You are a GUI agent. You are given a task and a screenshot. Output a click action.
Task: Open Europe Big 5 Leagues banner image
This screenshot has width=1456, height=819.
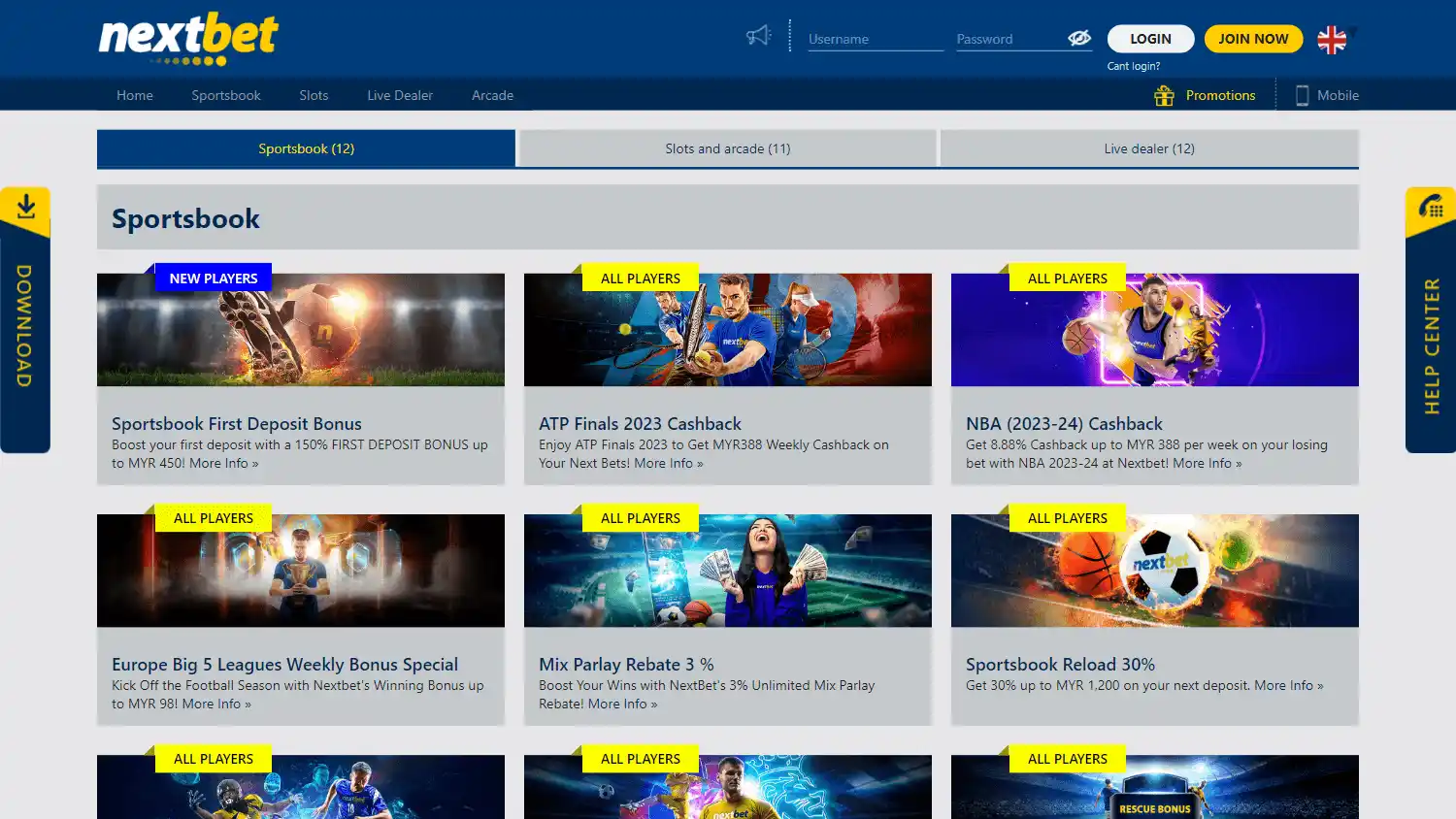301,571
